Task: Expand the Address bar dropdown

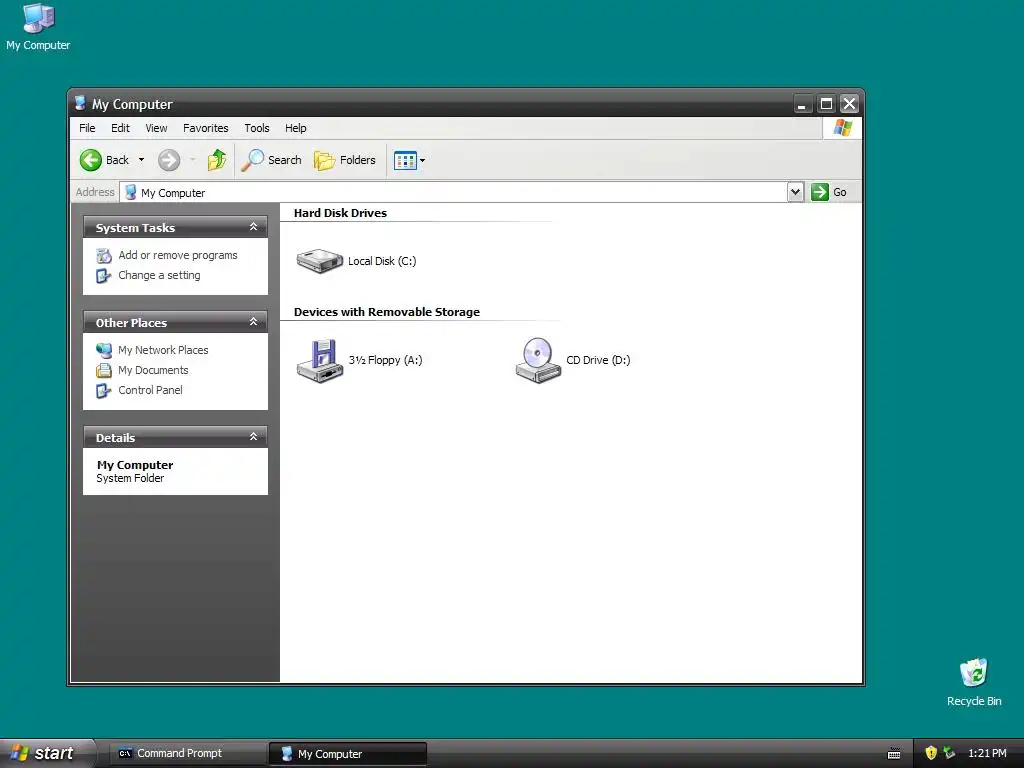Action: 795,192
